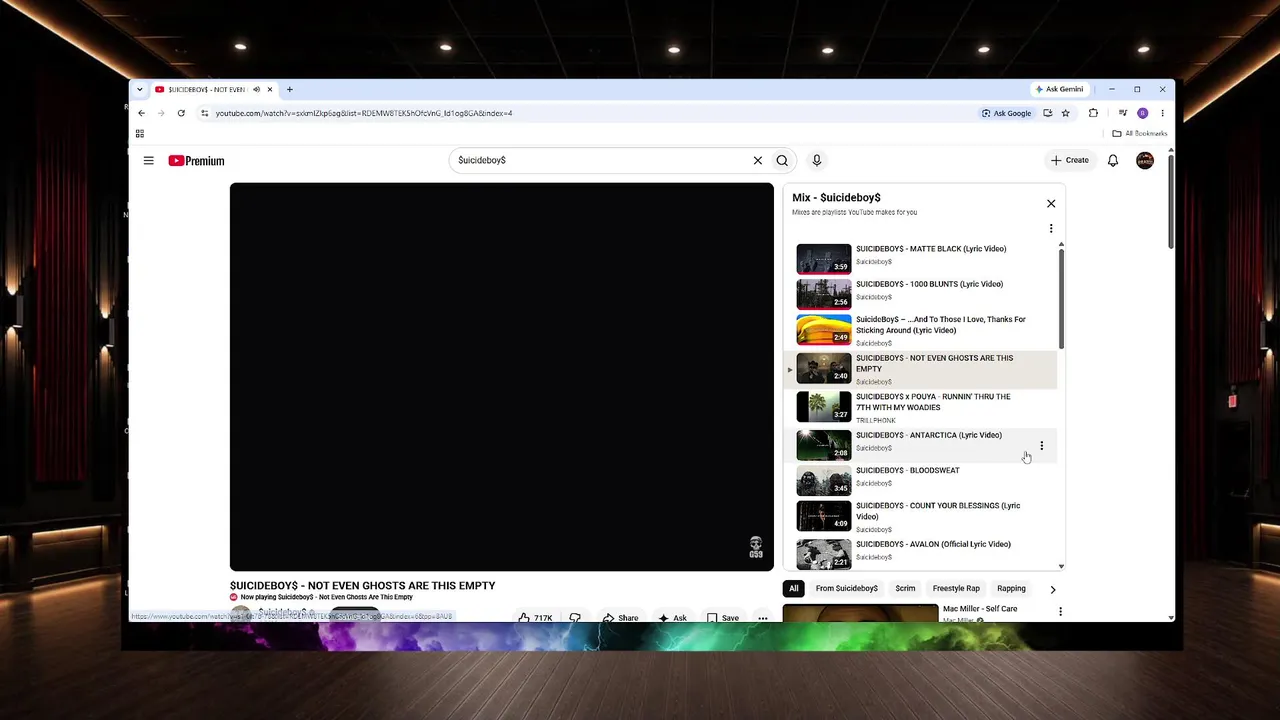This screenshot has height=720, width=1280.
Task: Open YouTube notifications bell
Action: [1112, 160]
